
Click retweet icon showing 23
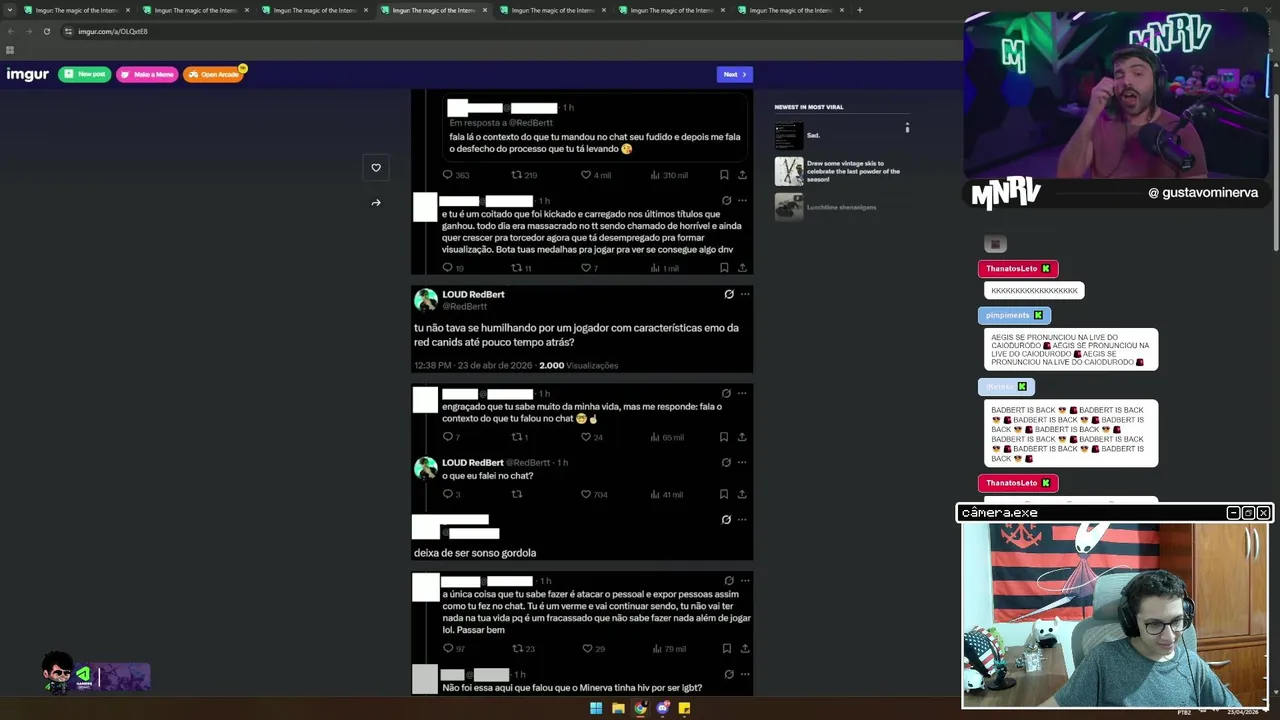pos(517,649)
